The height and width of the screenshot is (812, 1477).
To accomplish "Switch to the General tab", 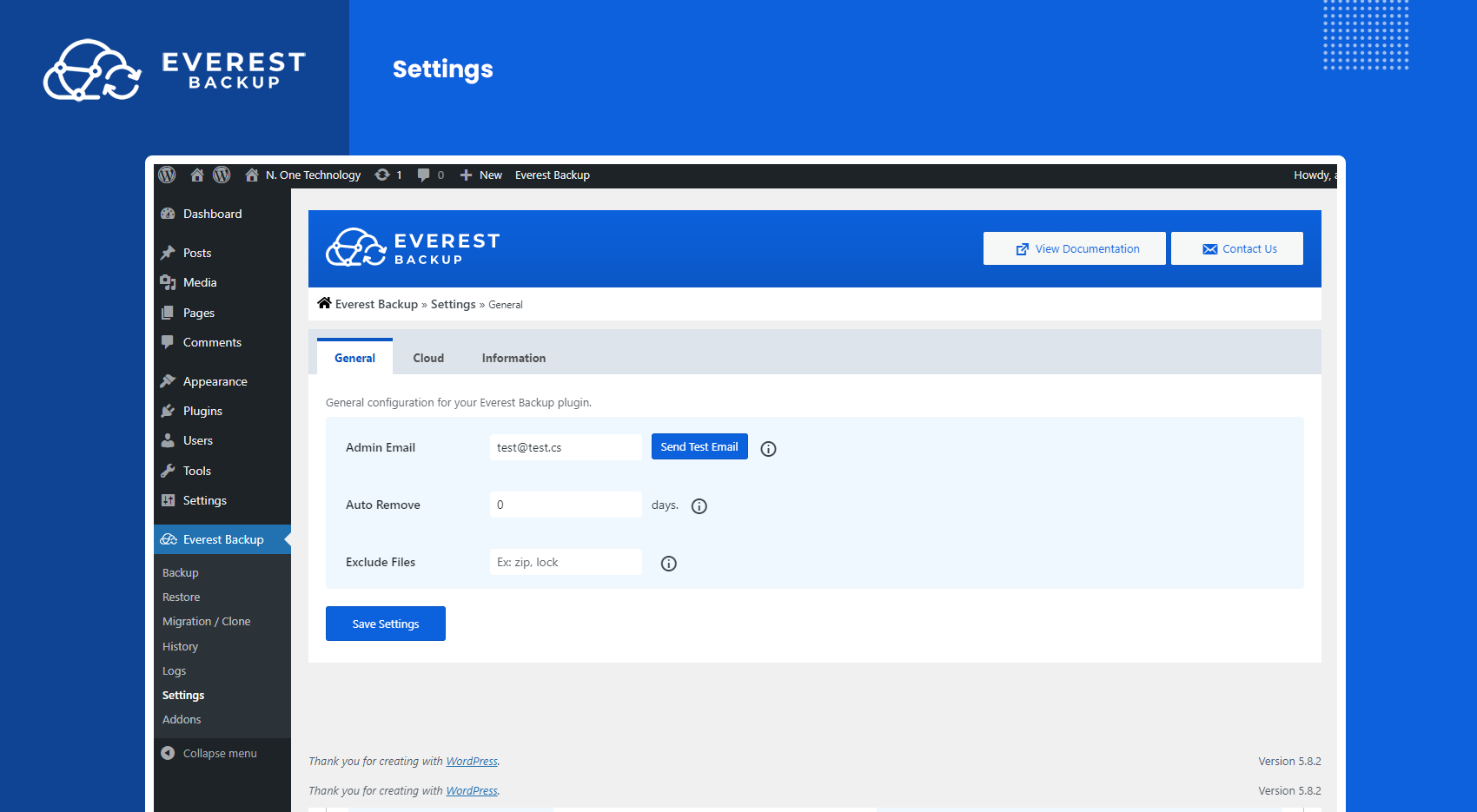I will [x=354, y=357].
